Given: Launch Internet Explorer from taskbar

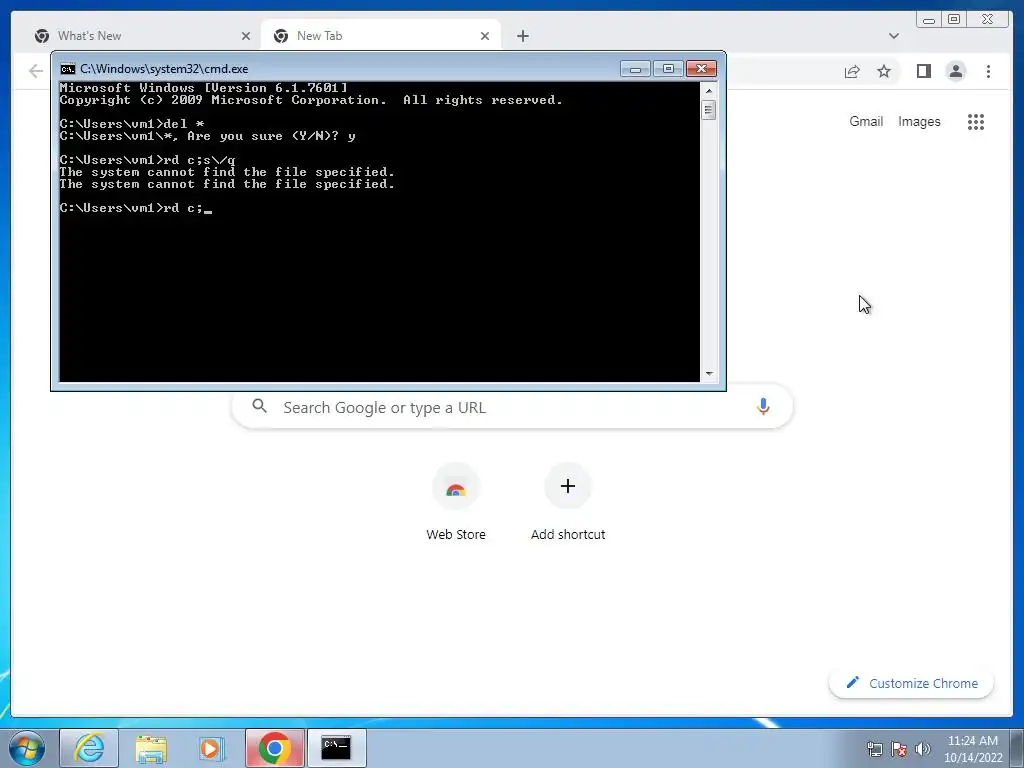Looking at the screenshot, I should click(x=89, y=748).
